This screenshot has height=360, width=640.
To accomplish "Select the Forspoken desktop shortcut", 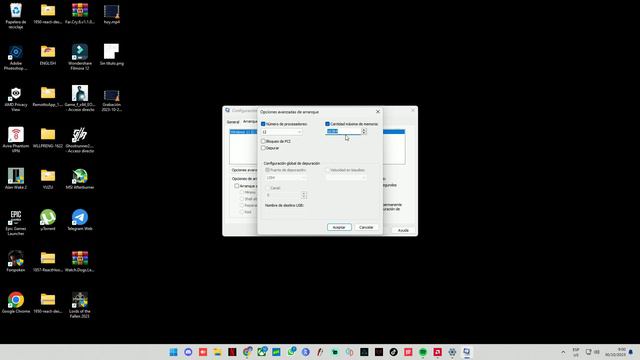I will pyautogui.click(x=16, y=261).
